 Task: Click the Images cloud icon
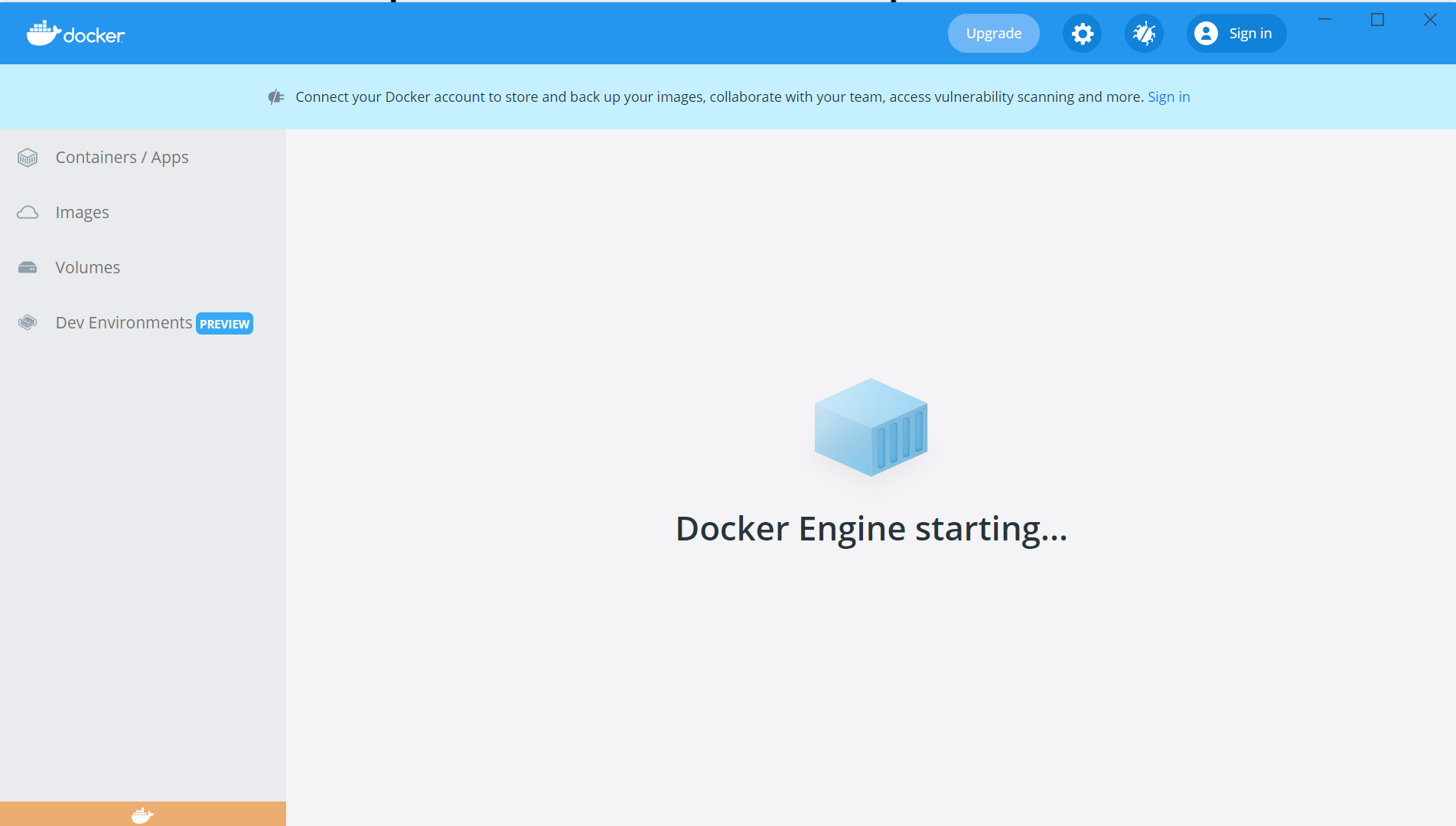(x=28, y=213)
